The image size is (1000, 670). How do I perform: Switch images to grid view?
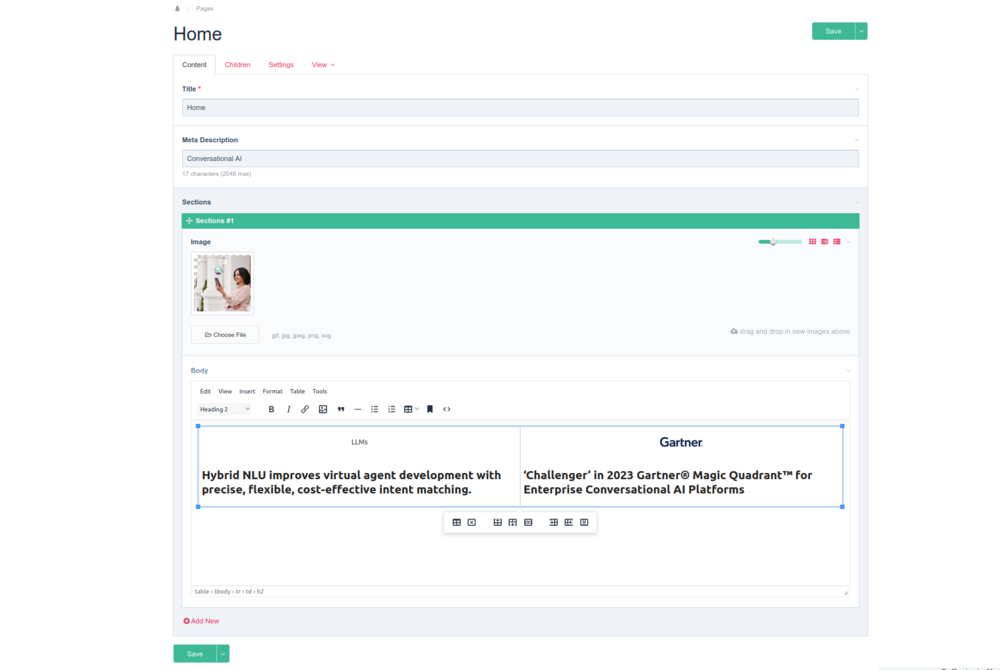click(x=813, y=242)
